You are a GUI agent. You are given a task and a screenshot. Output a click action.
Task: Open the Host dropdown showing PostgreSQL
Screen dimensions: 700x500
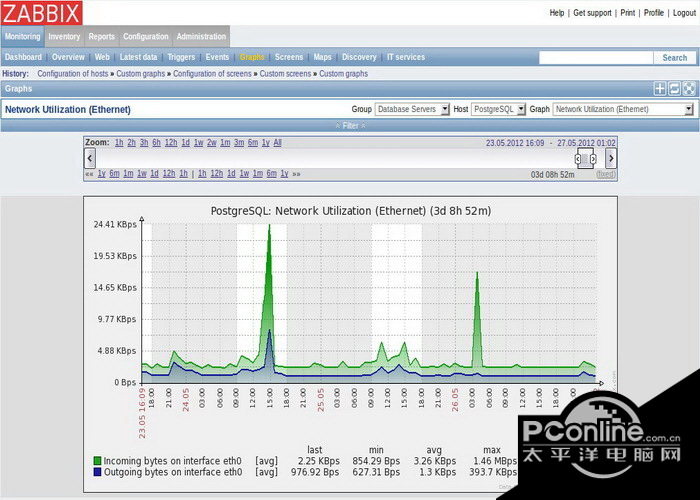pos(498,109)
